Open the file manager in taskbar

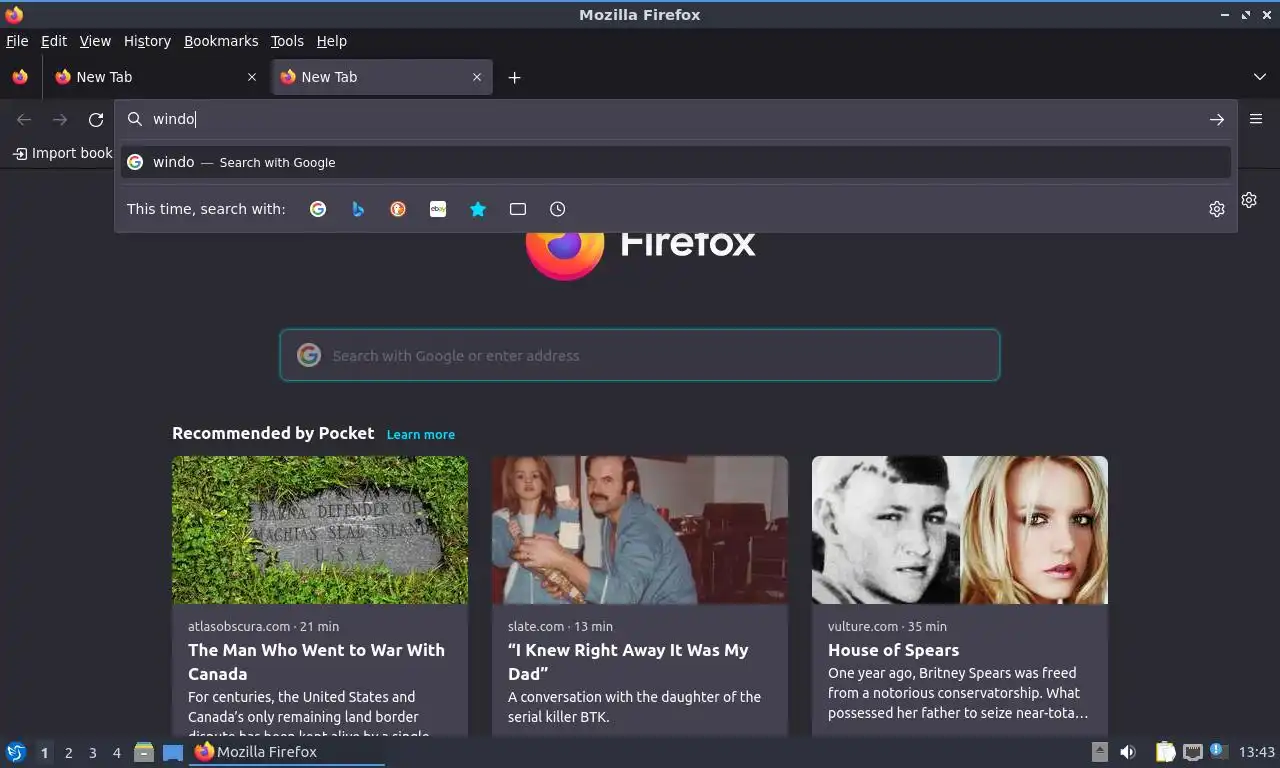(144, 752)
